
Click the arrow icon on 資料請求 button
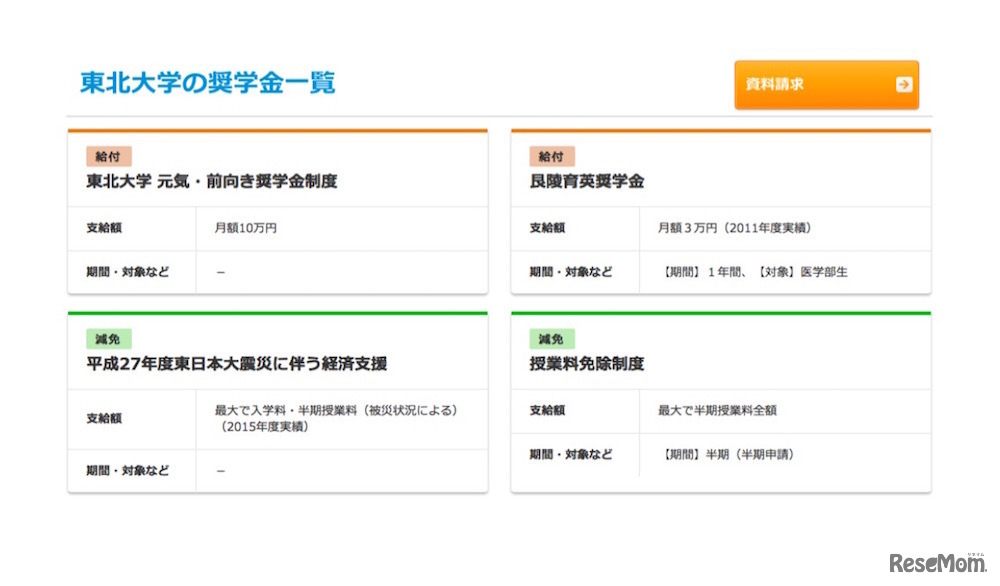click(x=904, y=85)
